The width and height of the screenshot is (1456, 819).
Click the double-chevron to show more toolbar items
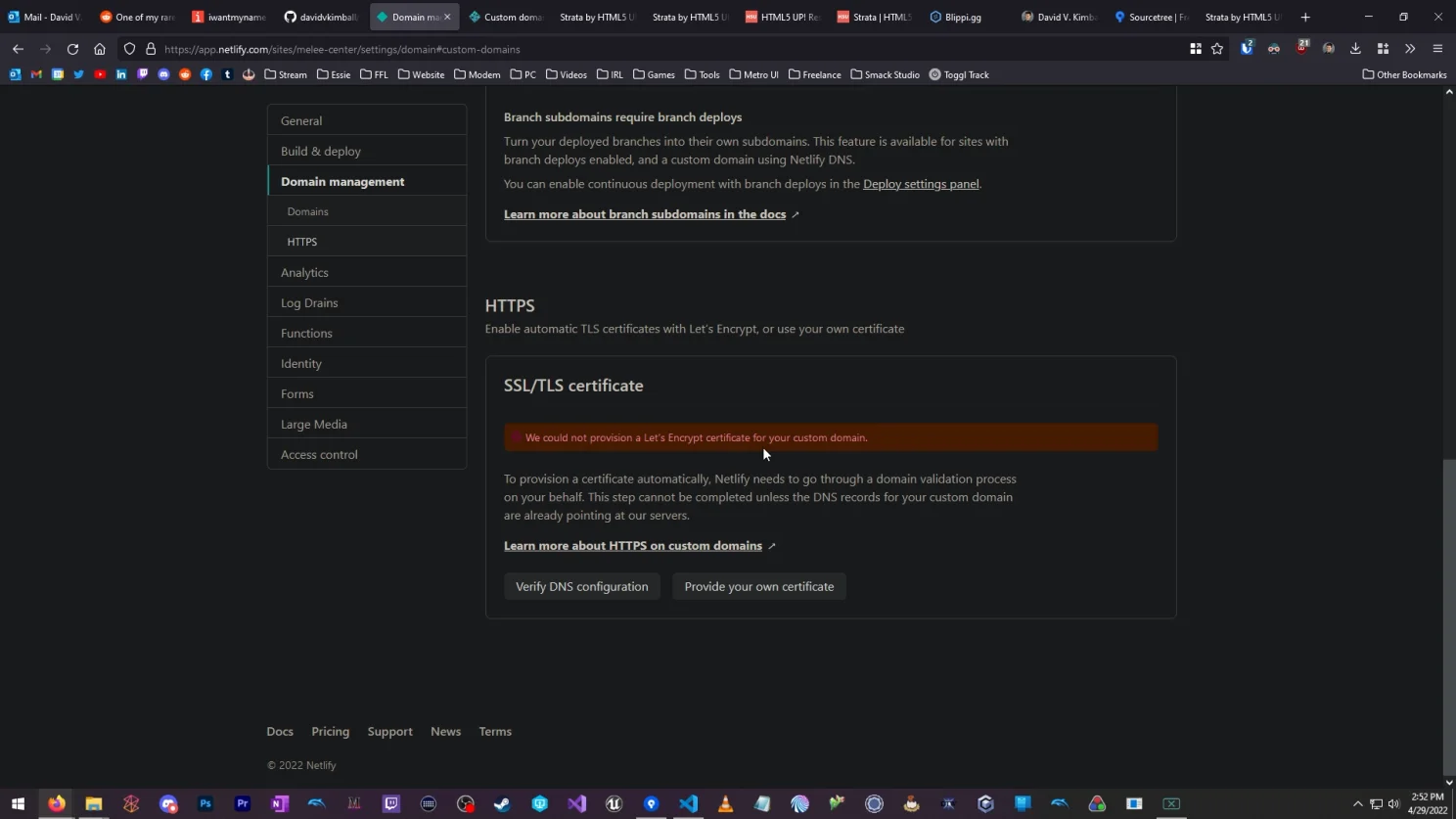(x=1410, y=49)
